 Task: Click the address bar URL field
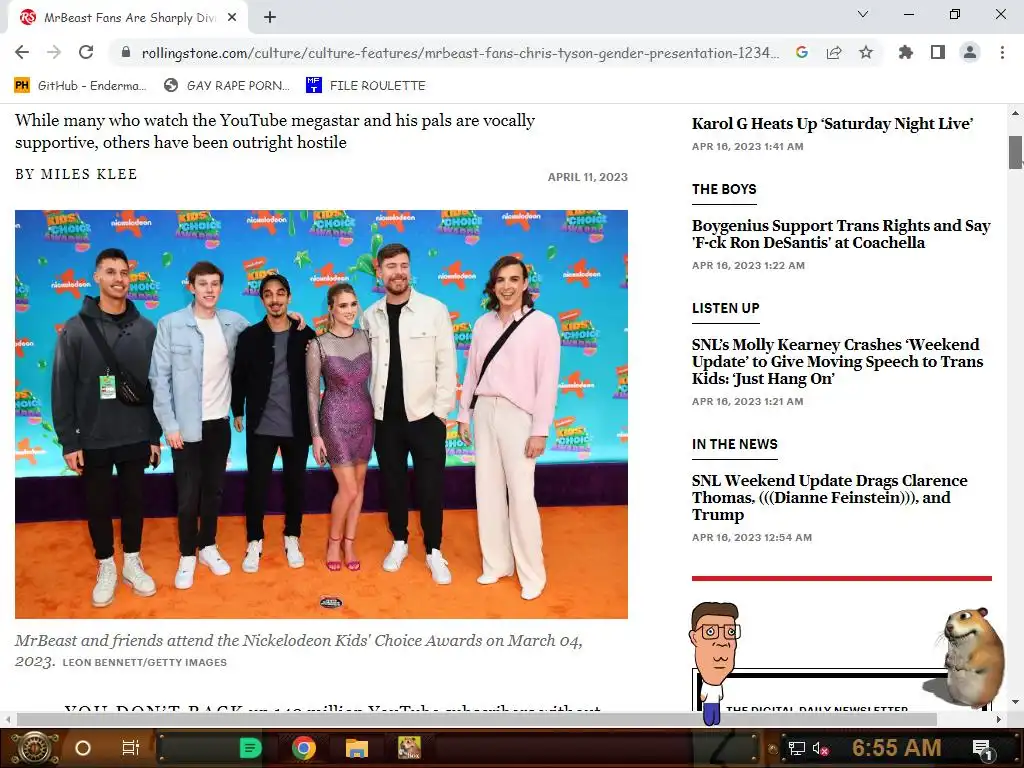point(460,53)
